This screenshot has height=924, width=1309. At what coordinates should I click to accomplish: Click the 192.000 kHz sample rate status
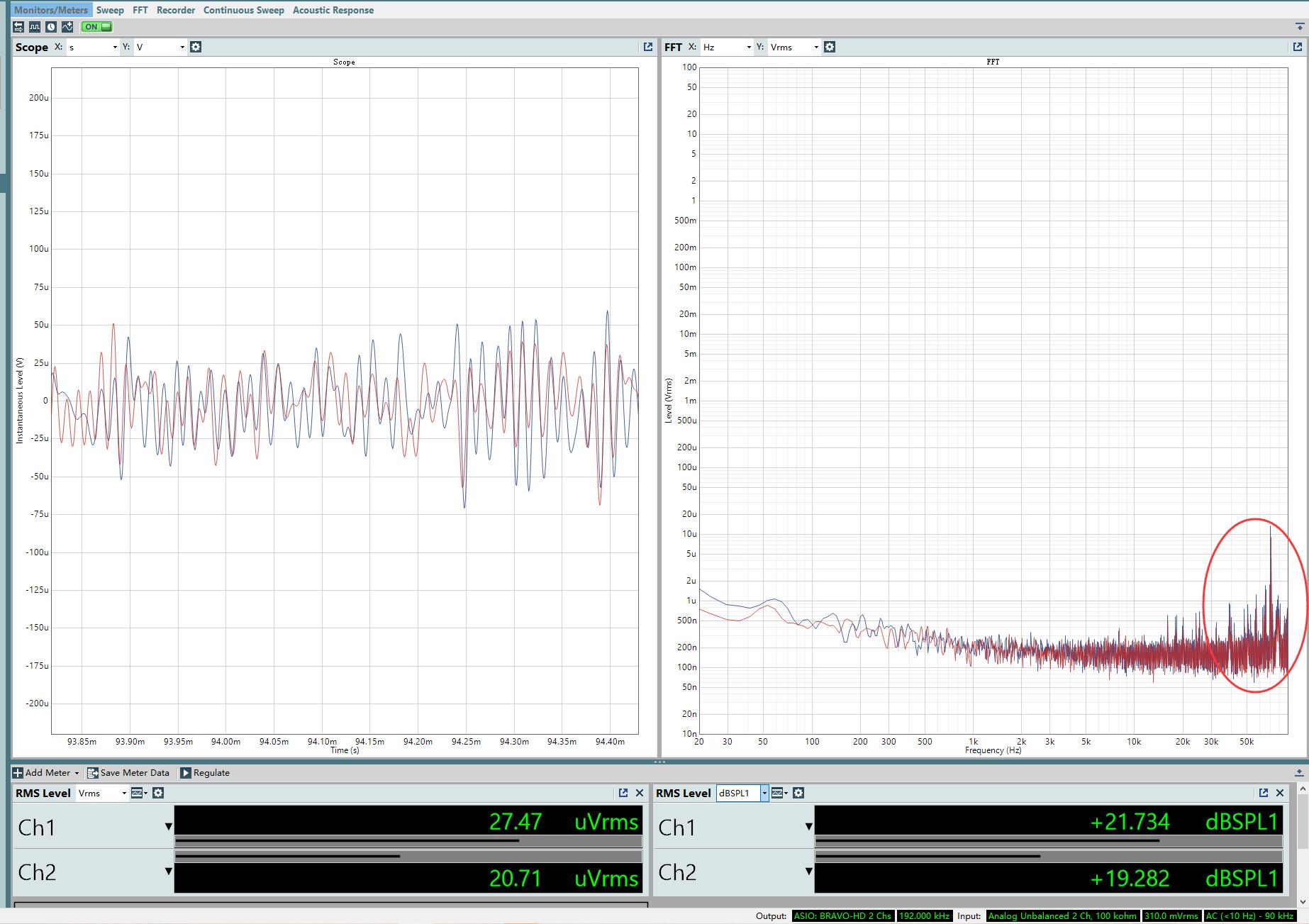click(x=924, y=915)
